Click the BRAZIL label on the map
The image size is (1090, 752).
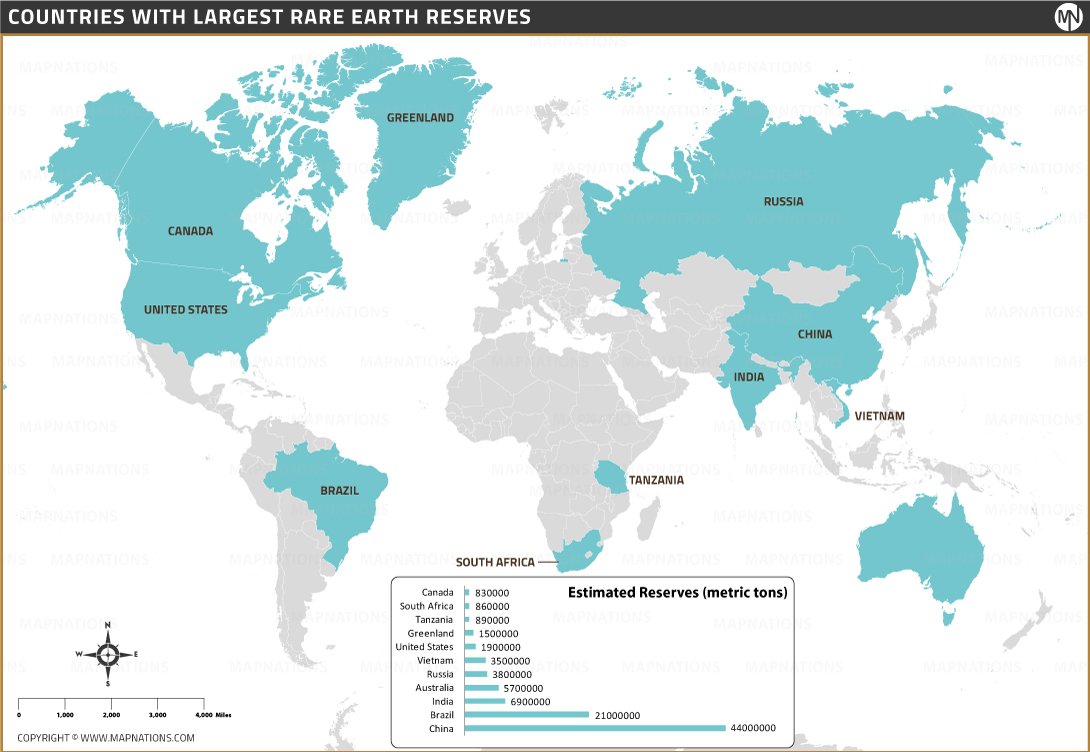click(340, 492)
